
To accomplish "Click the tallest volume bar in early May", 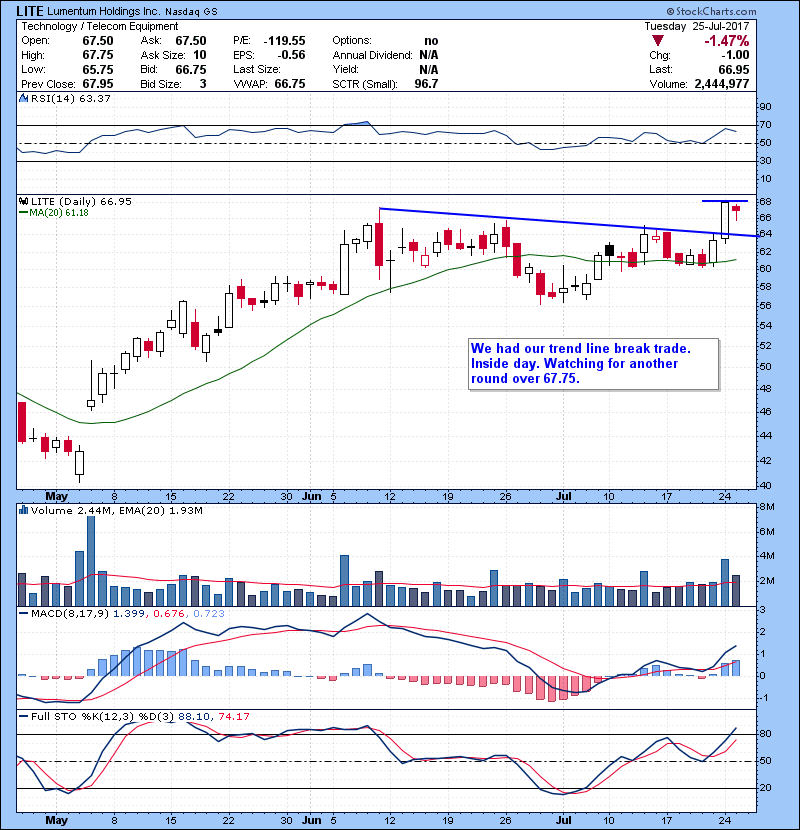I will [91, 561].
